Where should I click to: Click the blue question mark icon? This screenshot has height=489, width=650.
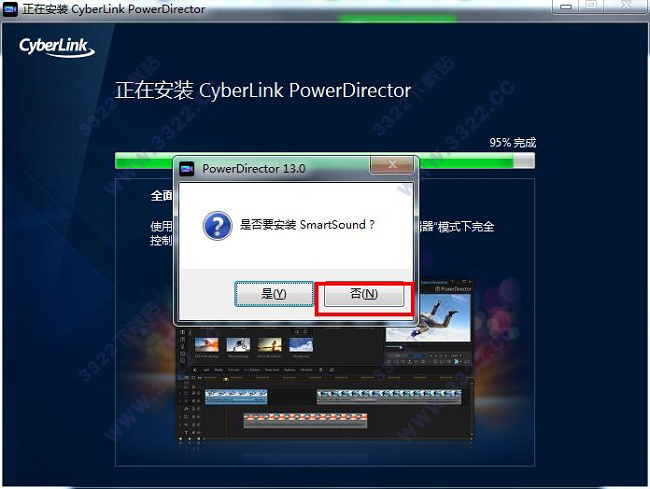[x=217, y=226]
